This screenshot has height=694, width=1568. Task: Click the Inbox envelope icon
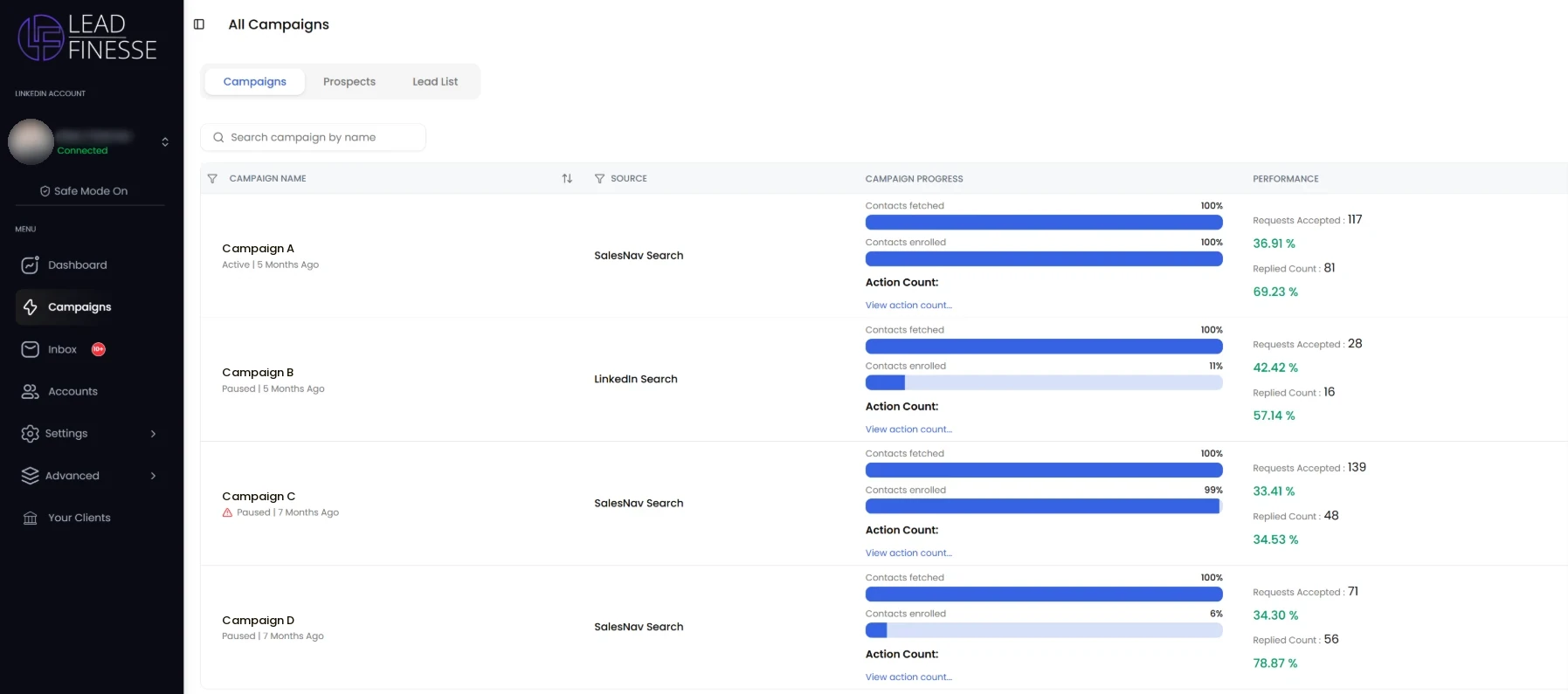(31, 349)
